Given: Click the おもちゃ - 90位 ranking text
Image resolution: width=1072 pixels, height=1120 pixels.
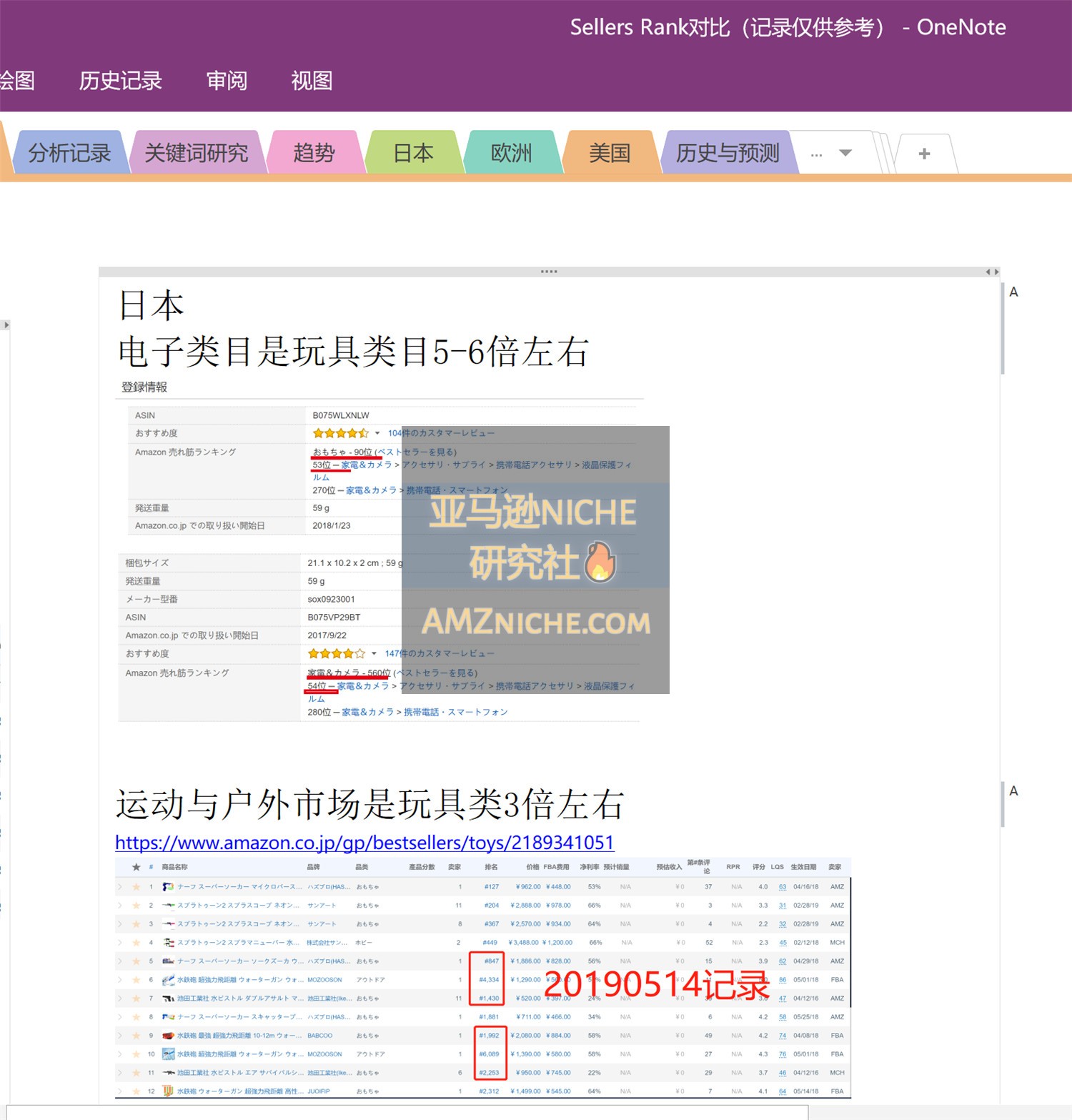Looking at the screenshot, I should click(342, 452).
